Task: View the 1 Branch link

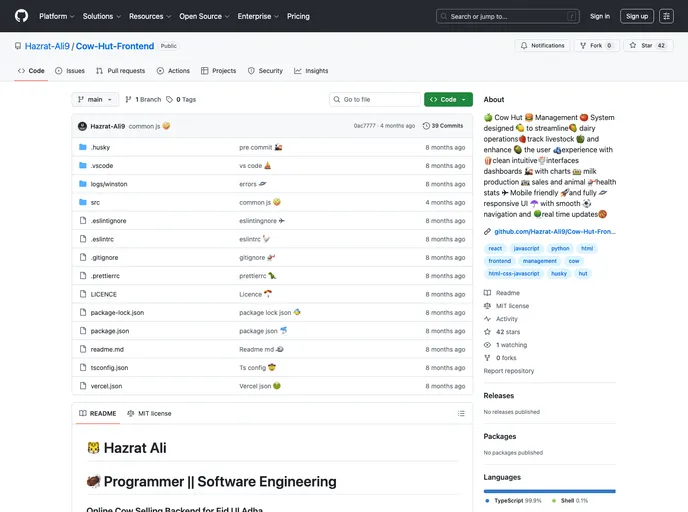Action: (143, 100)
